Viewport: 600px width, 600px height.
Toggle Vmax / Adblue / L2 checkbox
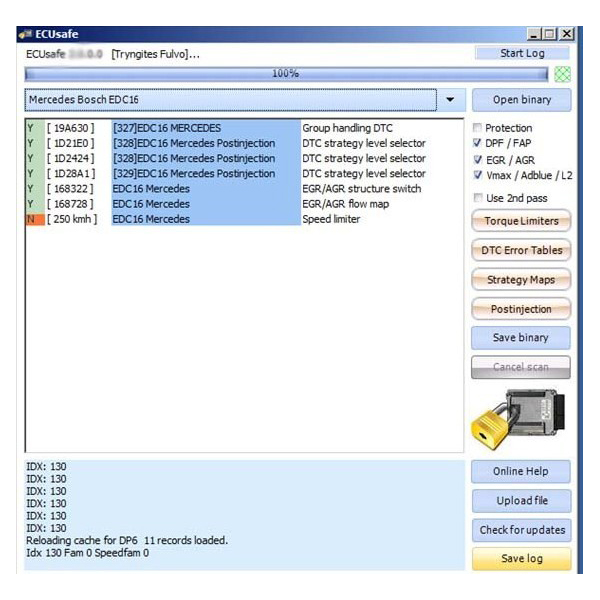(x=477, y=175)
